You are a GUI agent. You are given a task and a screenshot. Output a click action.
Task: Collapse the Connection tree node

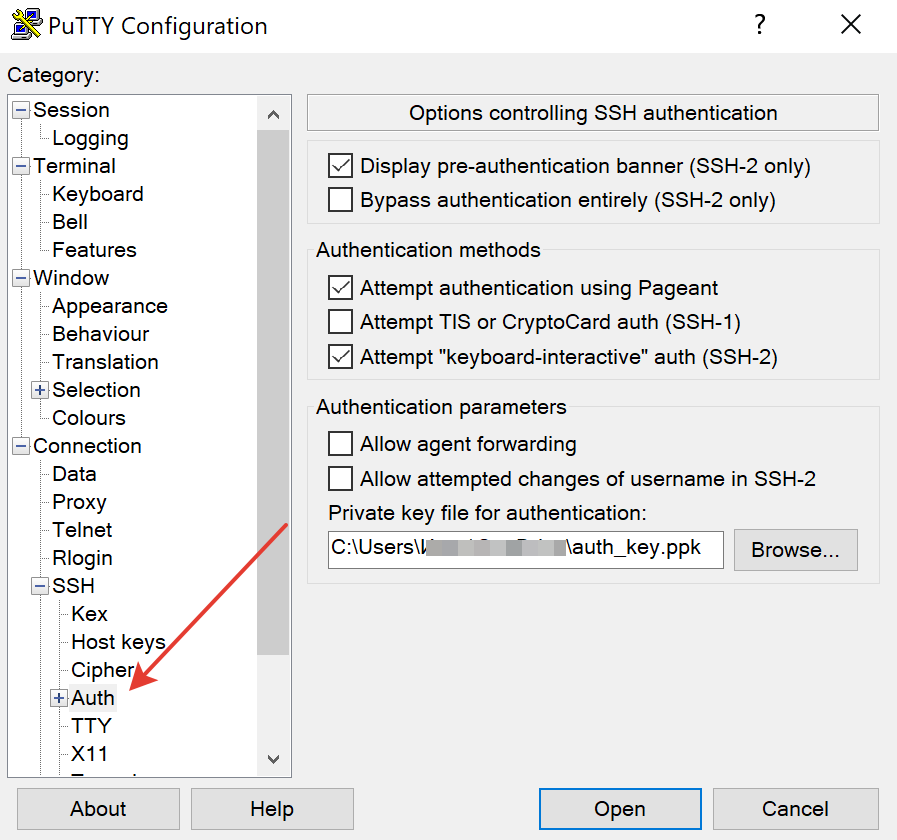(x=21, y=446)
